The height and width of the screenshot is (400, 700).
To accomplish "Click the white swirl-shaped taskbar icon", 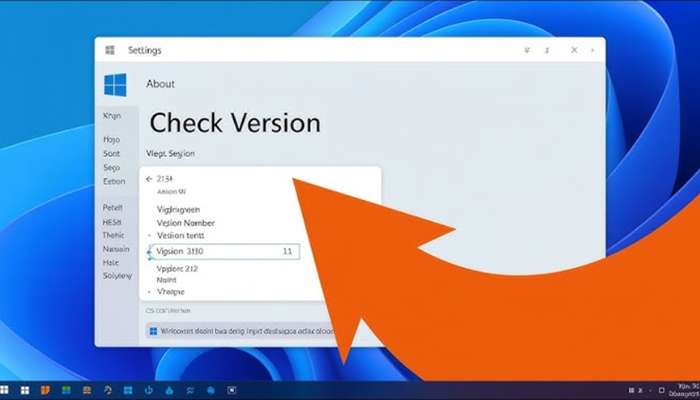I will tap(108, 390).
